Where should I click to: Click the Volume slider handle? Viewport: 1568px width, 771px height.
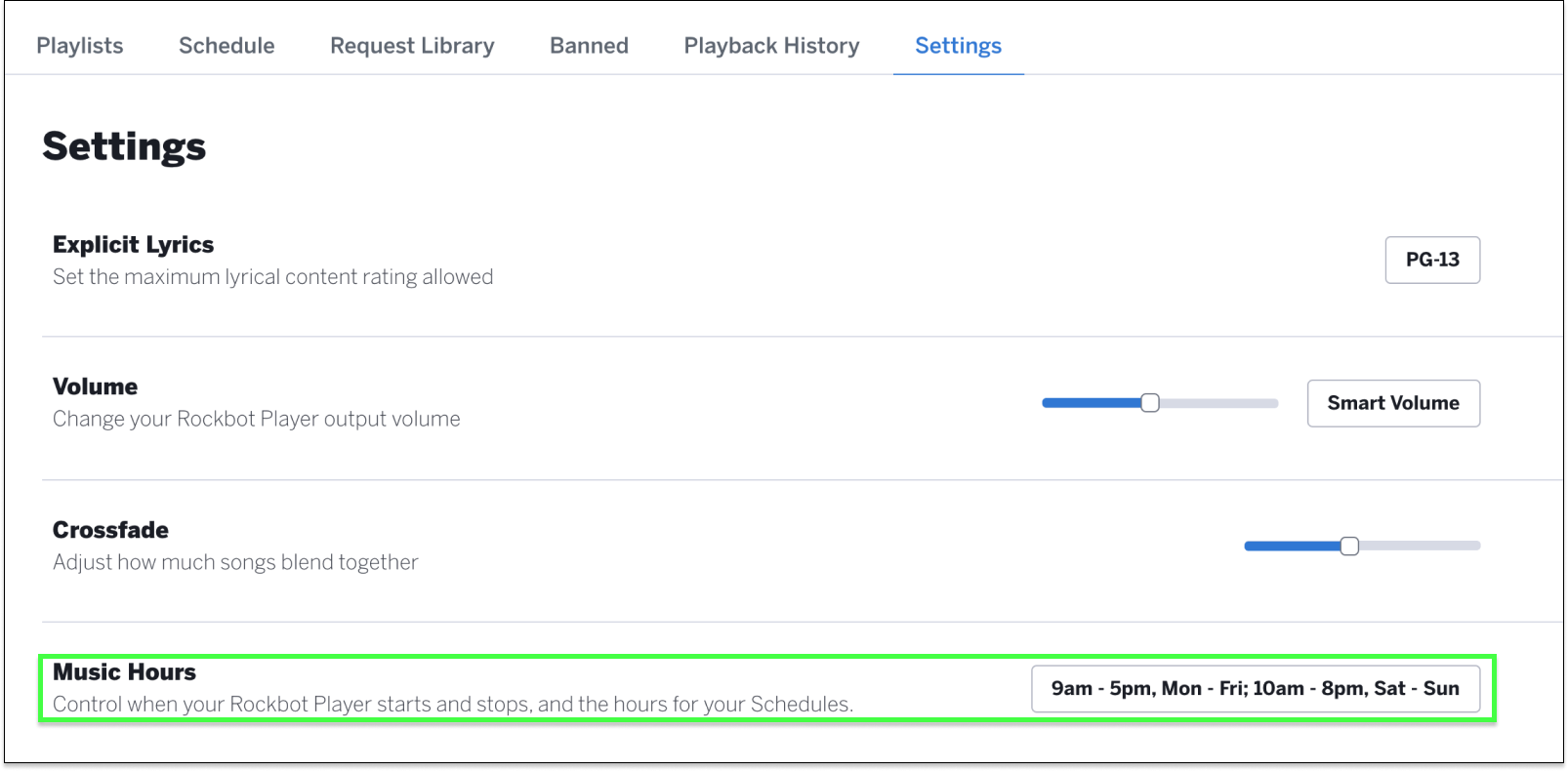pyautogui.click(x=1150, y=403)
